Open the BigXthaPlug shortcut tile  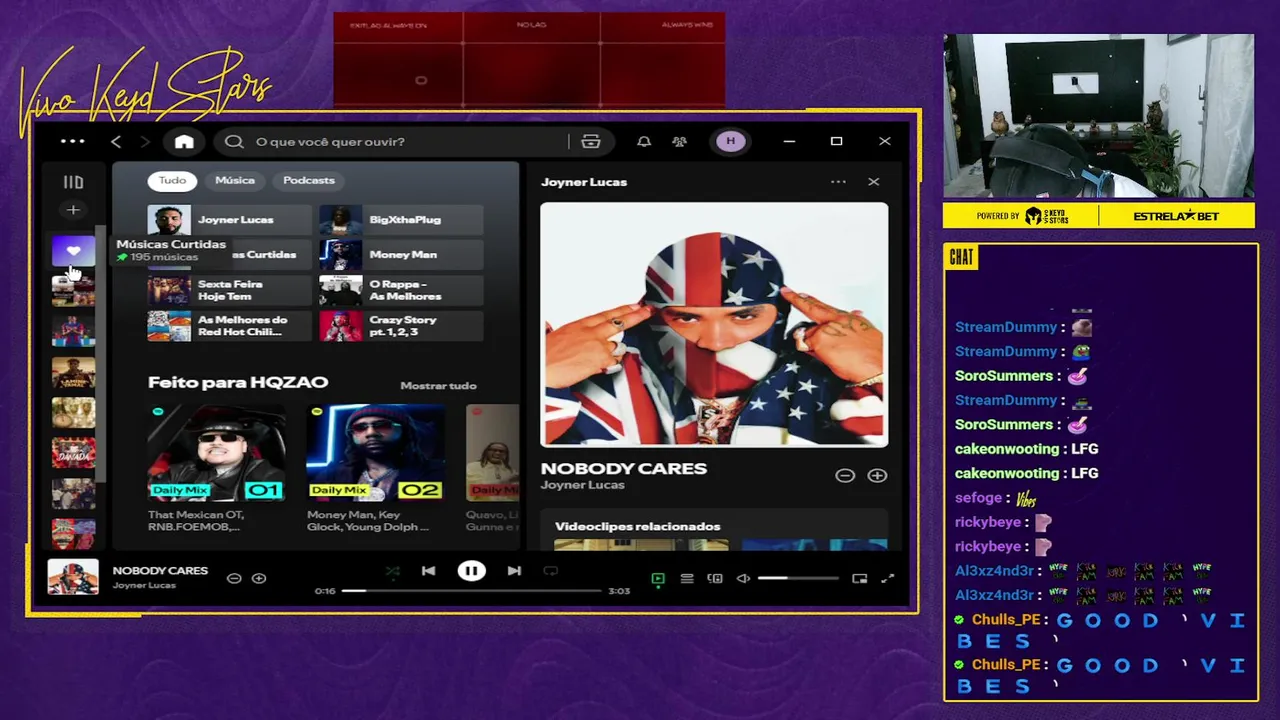pyautogui.click(x=401, y=220)
